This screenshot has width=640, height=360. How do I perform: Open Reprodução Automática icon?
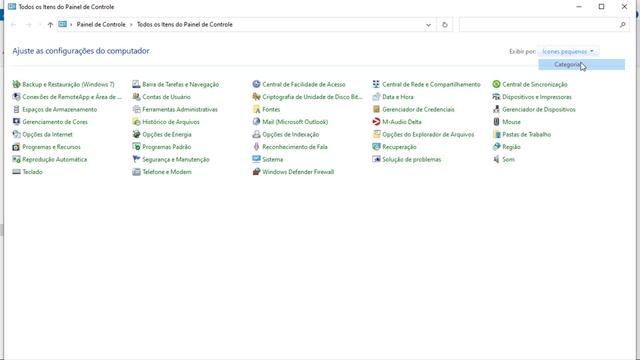click(x=16, y=159)
